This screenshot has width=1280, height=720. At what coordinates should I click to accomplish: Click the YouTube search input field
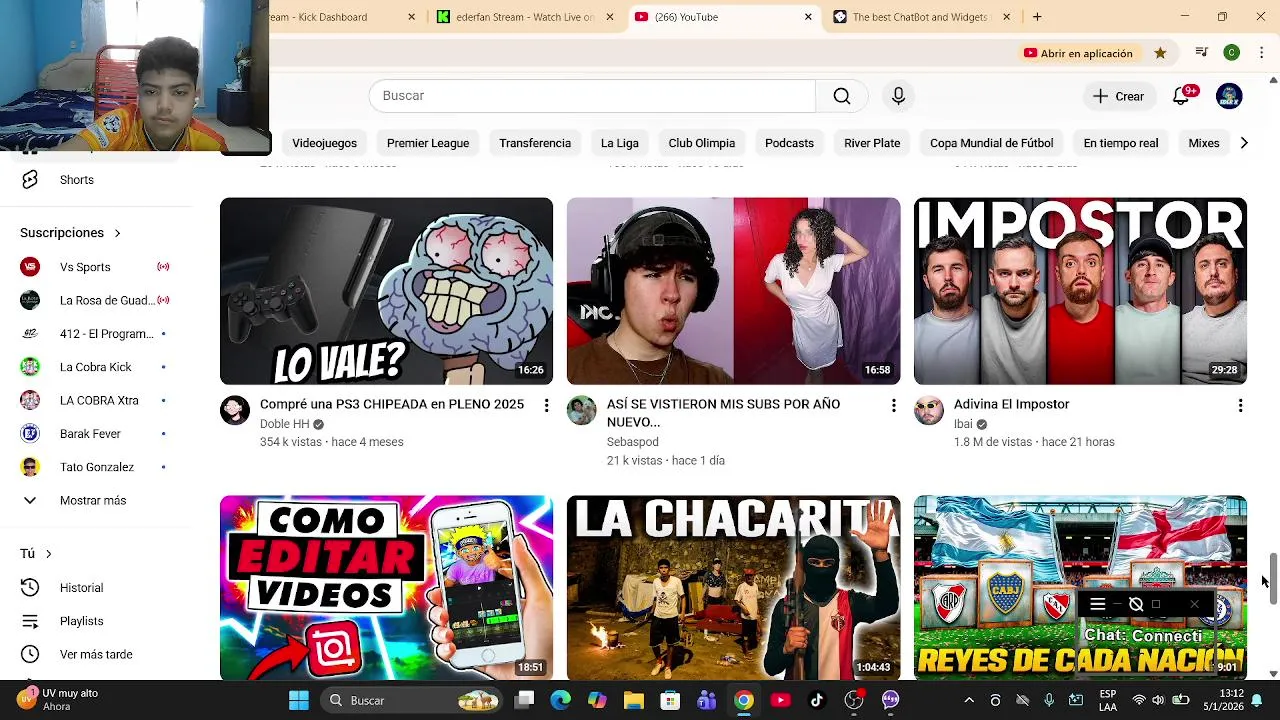(x=592, y=96)
